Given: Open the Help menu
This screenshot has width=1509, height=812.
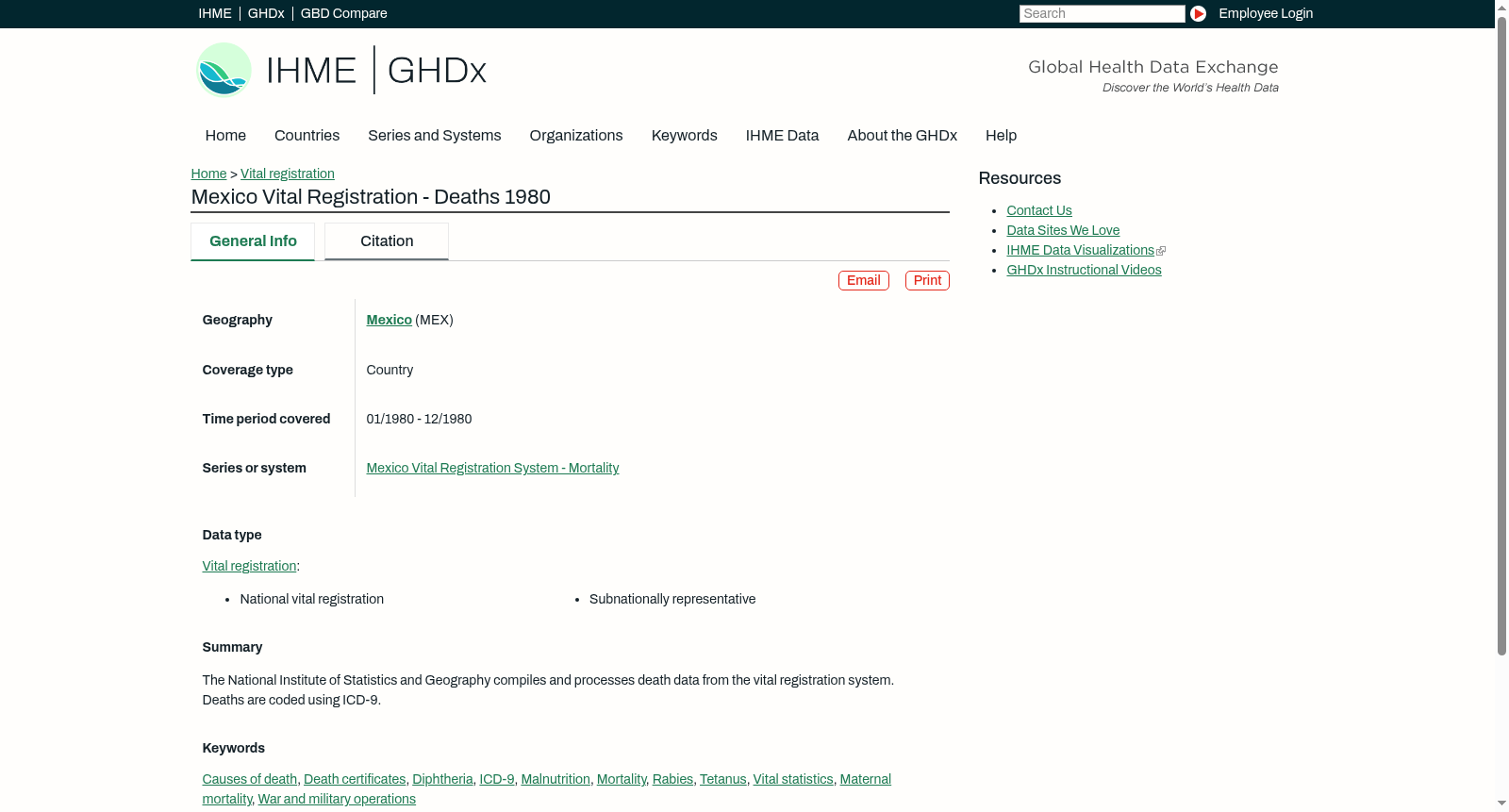Looking at the screenshot, I should (x=1002, y=136).
